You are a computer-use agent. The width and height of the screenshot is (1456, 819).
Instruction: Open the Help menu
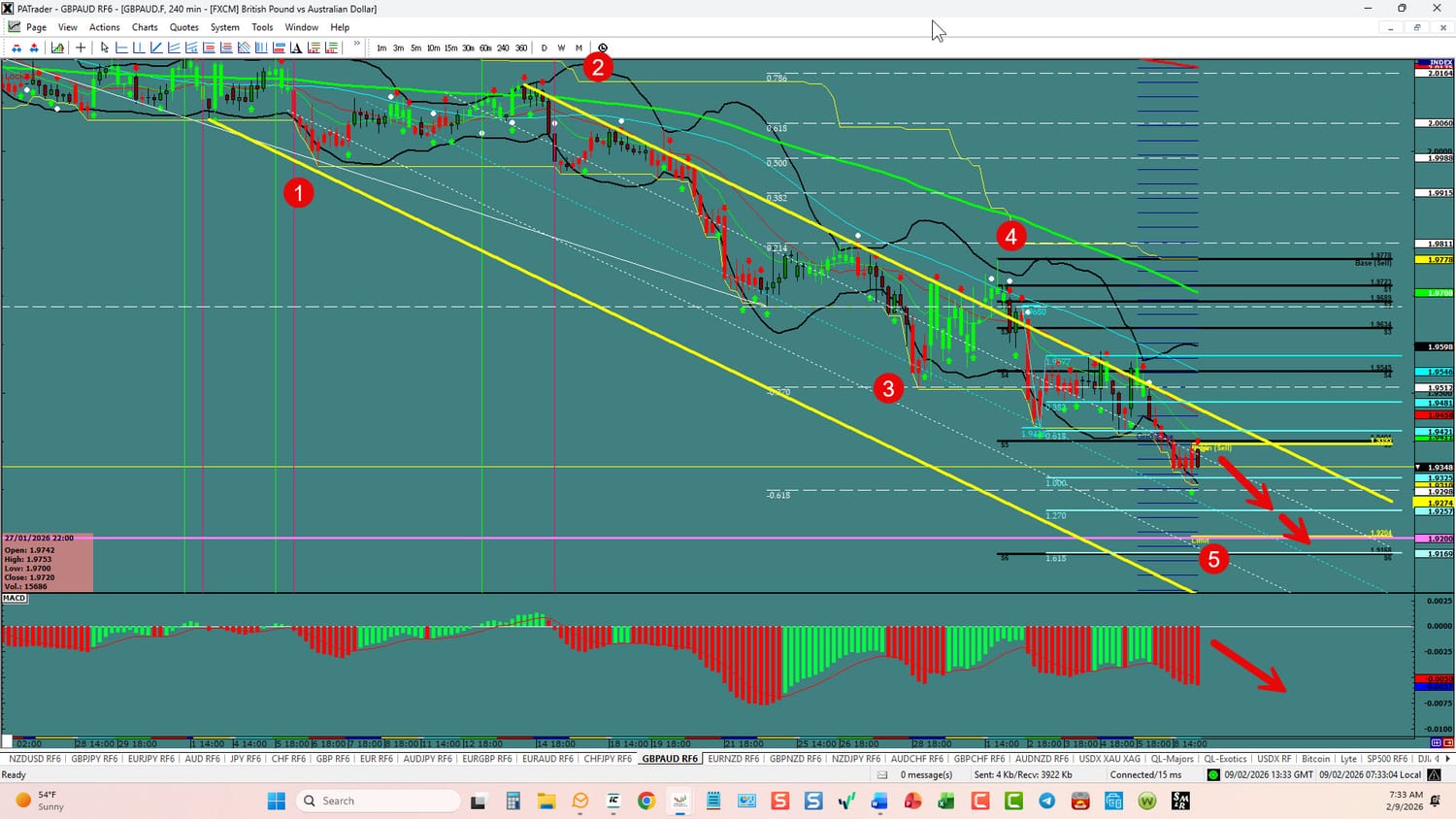click(x=340, y=27)
